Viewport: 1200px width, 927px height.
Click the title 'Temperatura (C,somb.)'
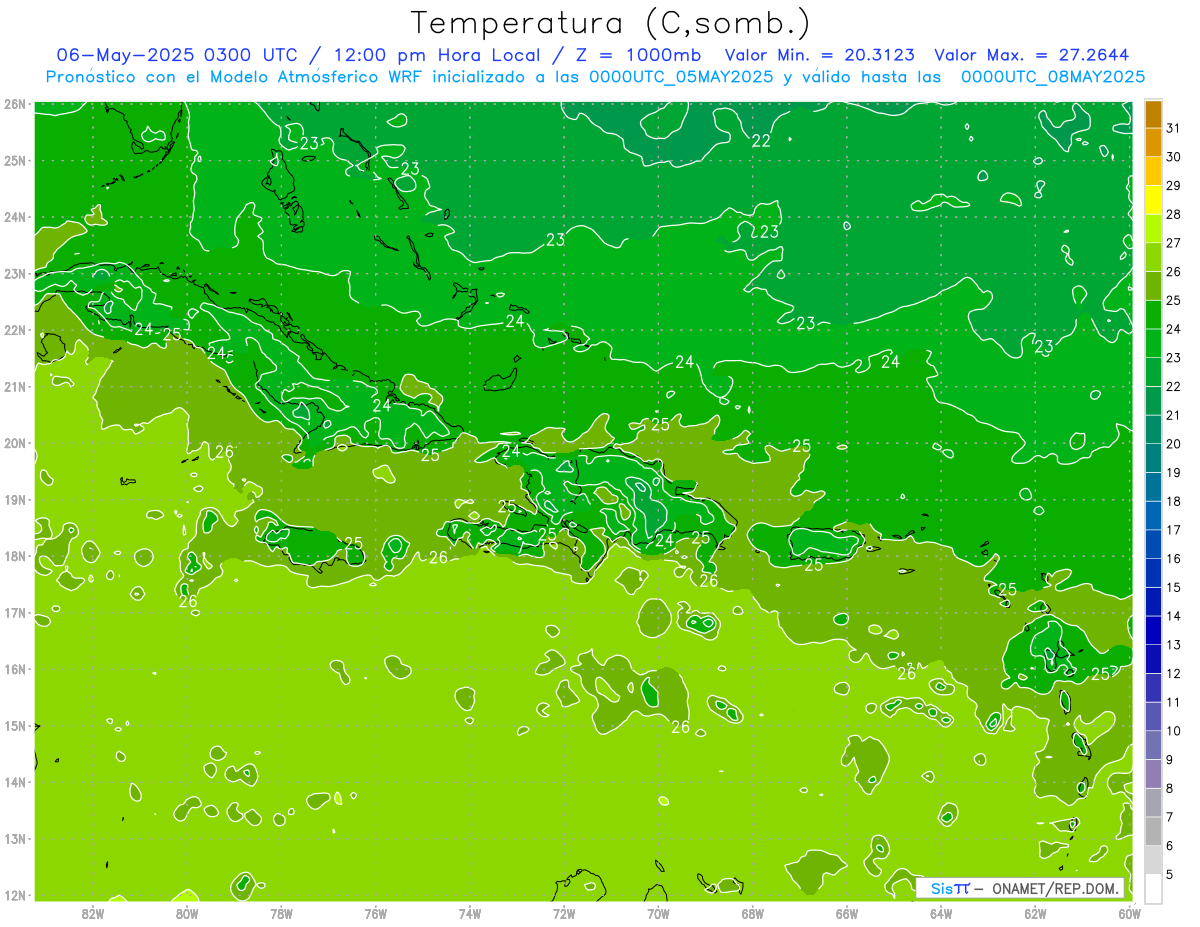(x=612, y=23)
